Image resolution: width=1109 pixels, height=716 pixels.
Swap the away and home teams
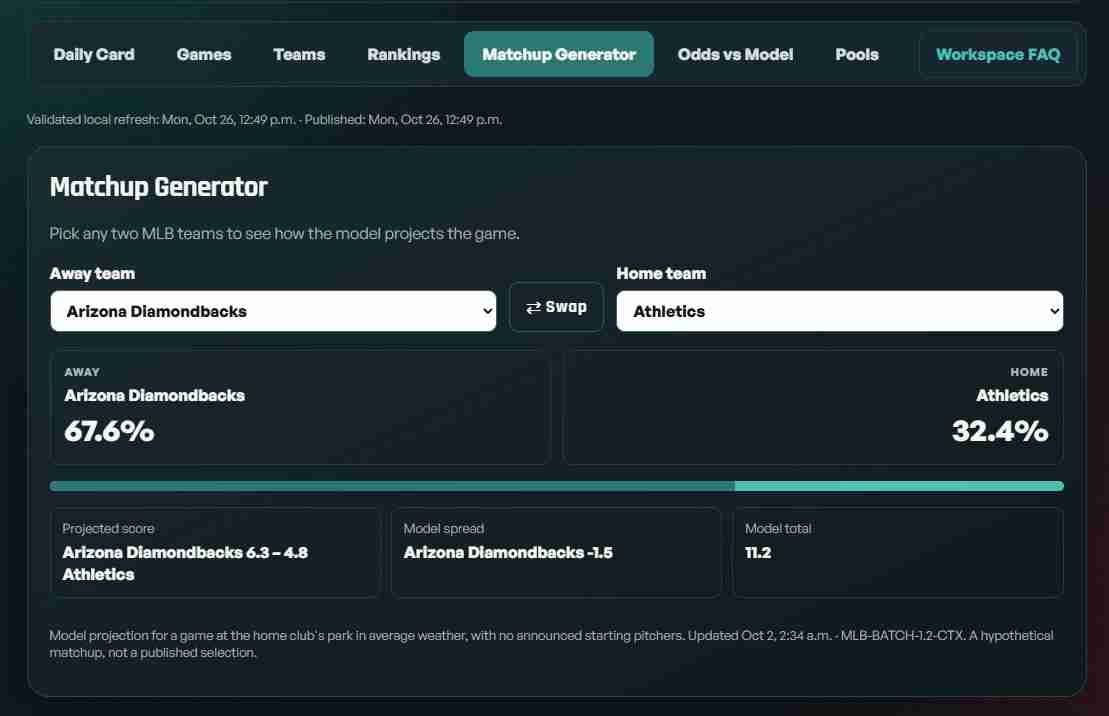coord(557,307)
